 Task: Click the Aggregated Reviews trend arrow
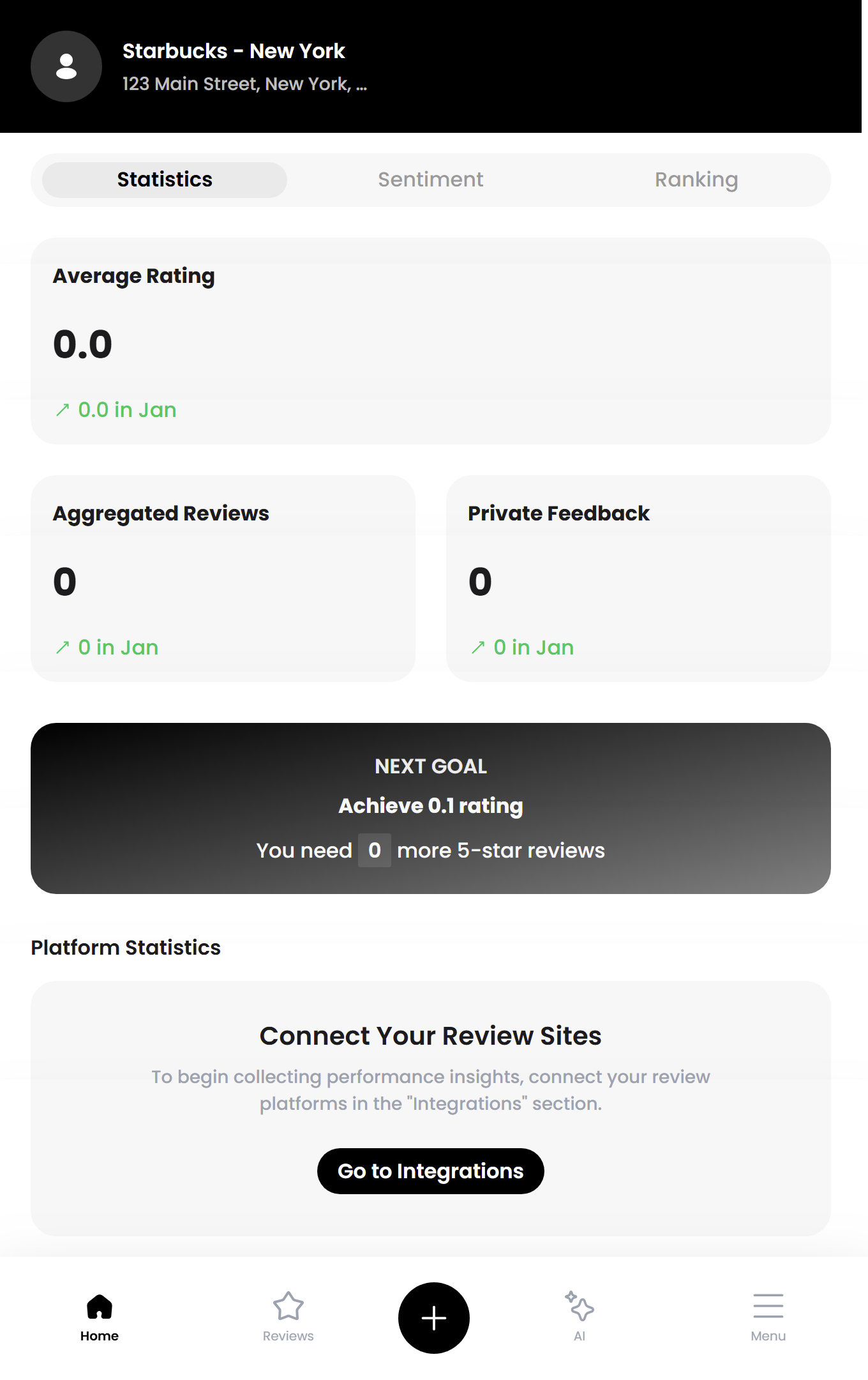(x=63, y=648)
